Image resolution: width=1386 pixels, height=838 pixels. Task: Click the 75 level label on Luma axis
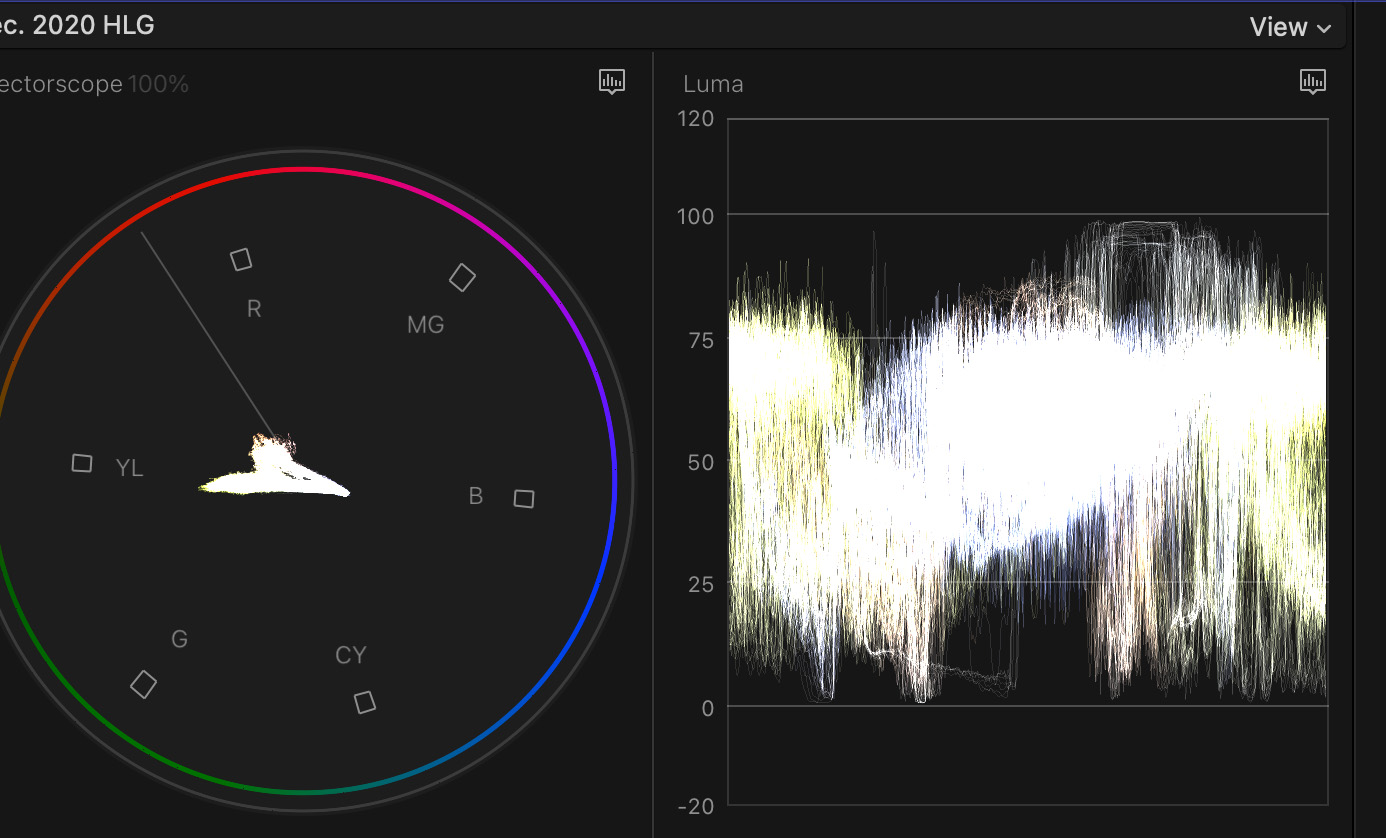point(700,340)
